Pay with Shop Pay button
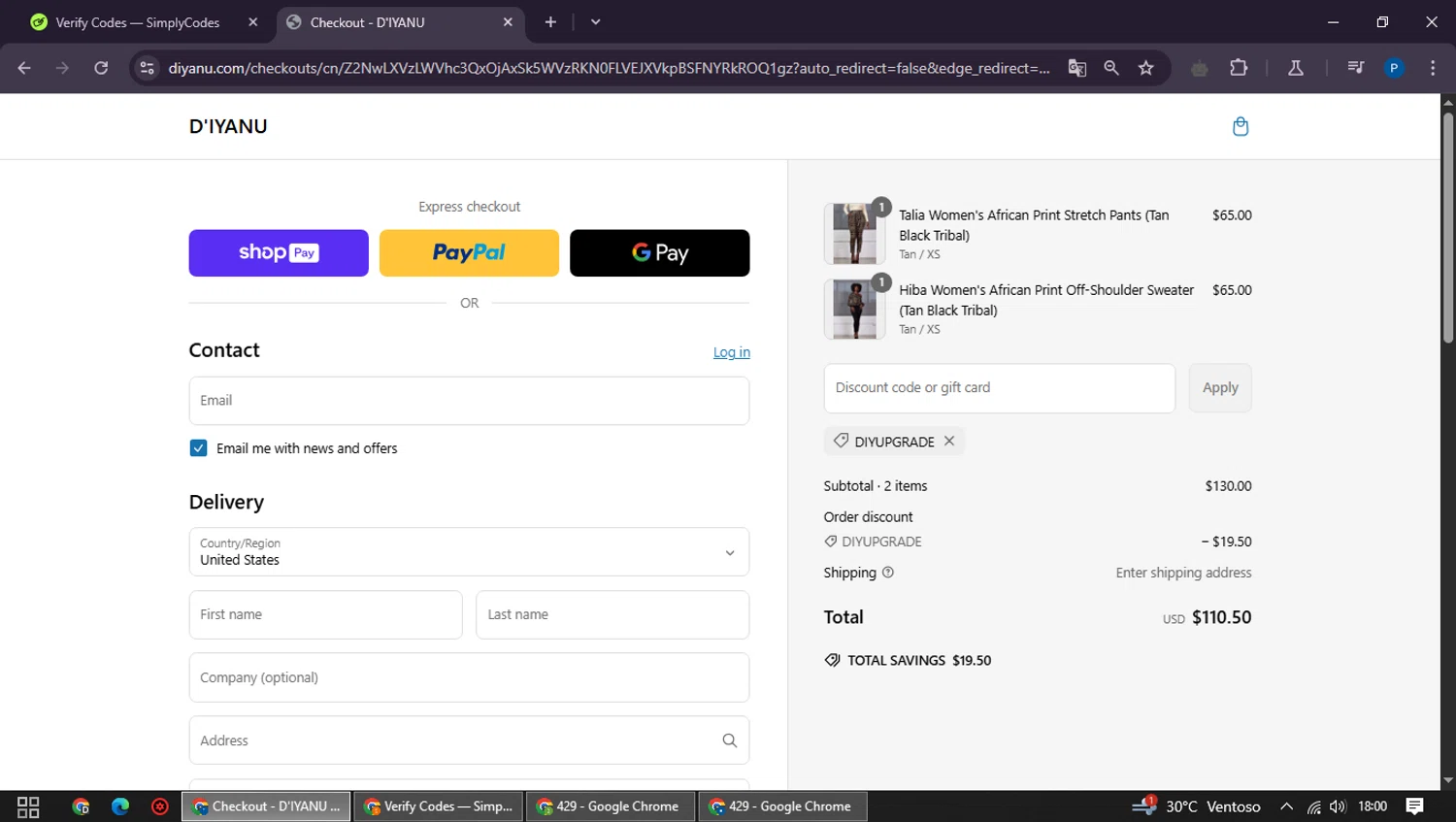1456x822 pixels. point(279,253)
